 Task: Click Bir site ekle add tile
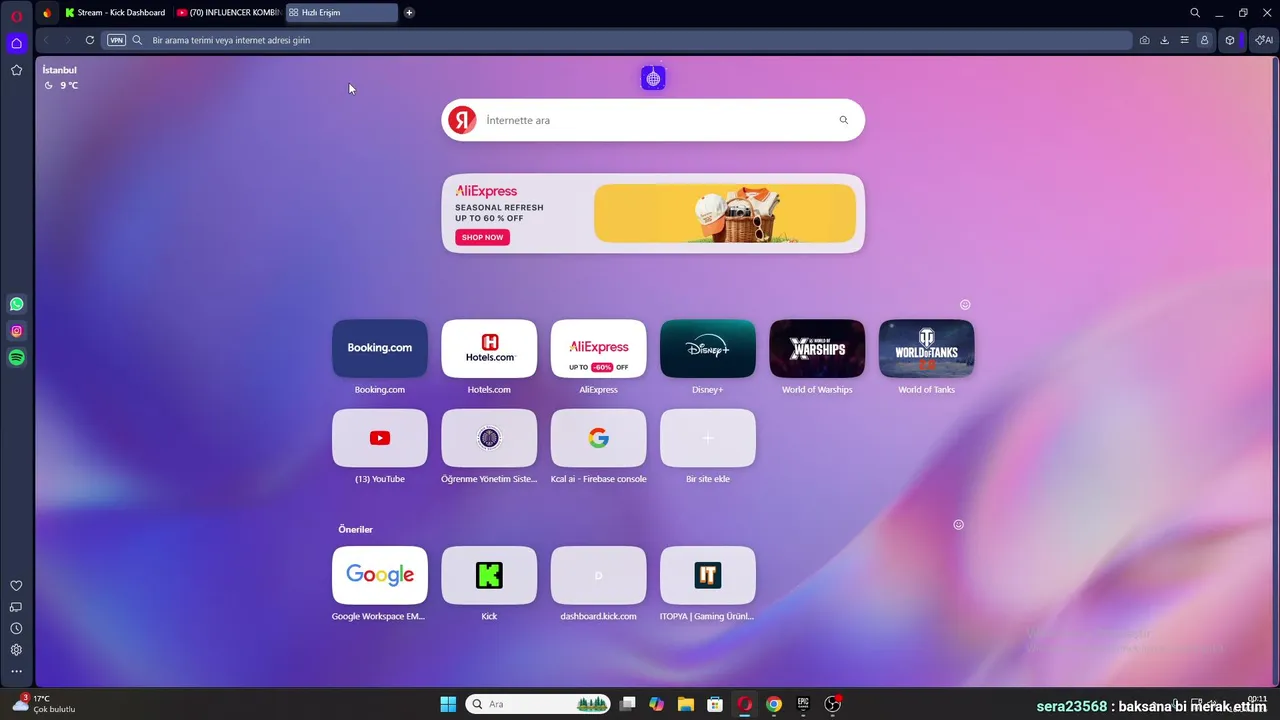coord(708,438)
